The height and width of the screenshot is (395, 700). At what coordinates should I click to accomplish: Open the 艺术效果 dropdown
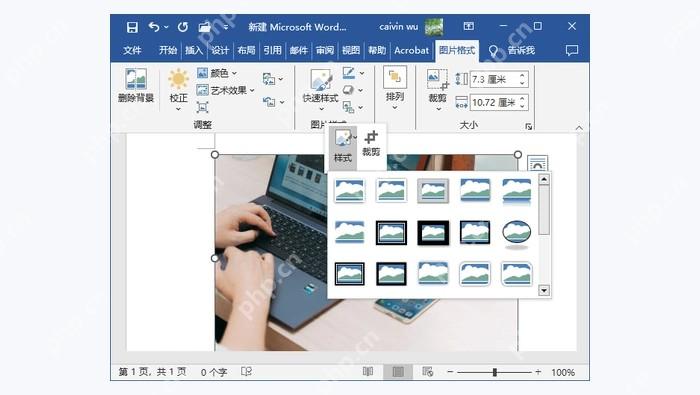[225, 90]
